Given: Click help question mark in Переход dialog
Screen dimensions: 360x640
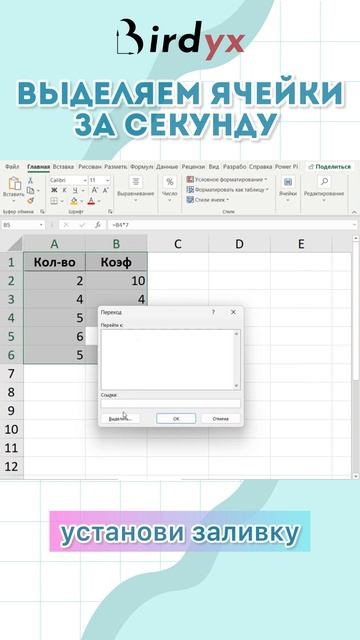Looking at the screenshot, I should 213,312.
